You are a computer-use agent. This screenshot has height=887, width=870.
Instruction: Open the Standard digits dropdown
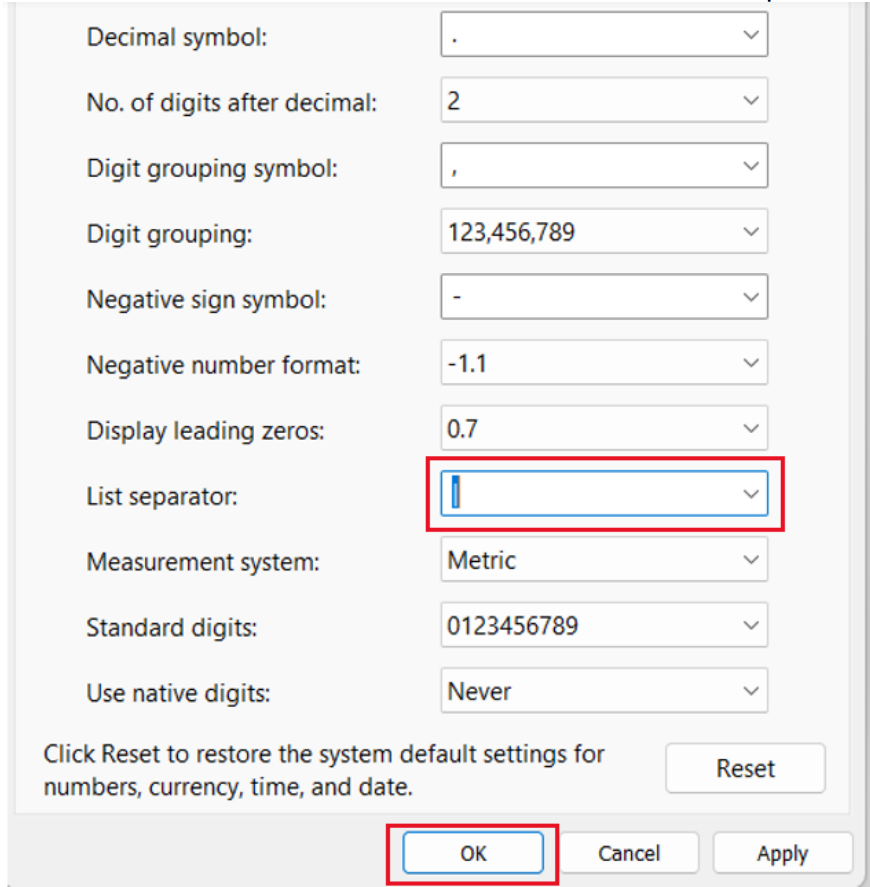(750, 626)
